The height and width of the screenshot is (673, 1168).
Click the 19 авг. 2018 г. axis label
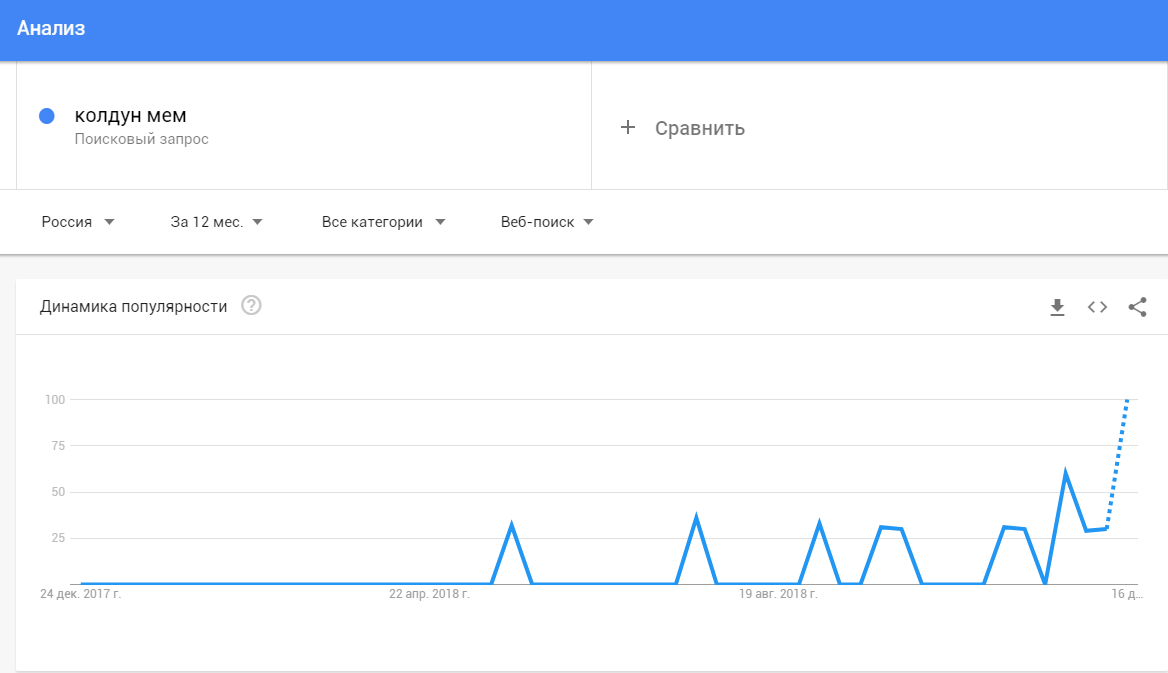pos(778,594)
